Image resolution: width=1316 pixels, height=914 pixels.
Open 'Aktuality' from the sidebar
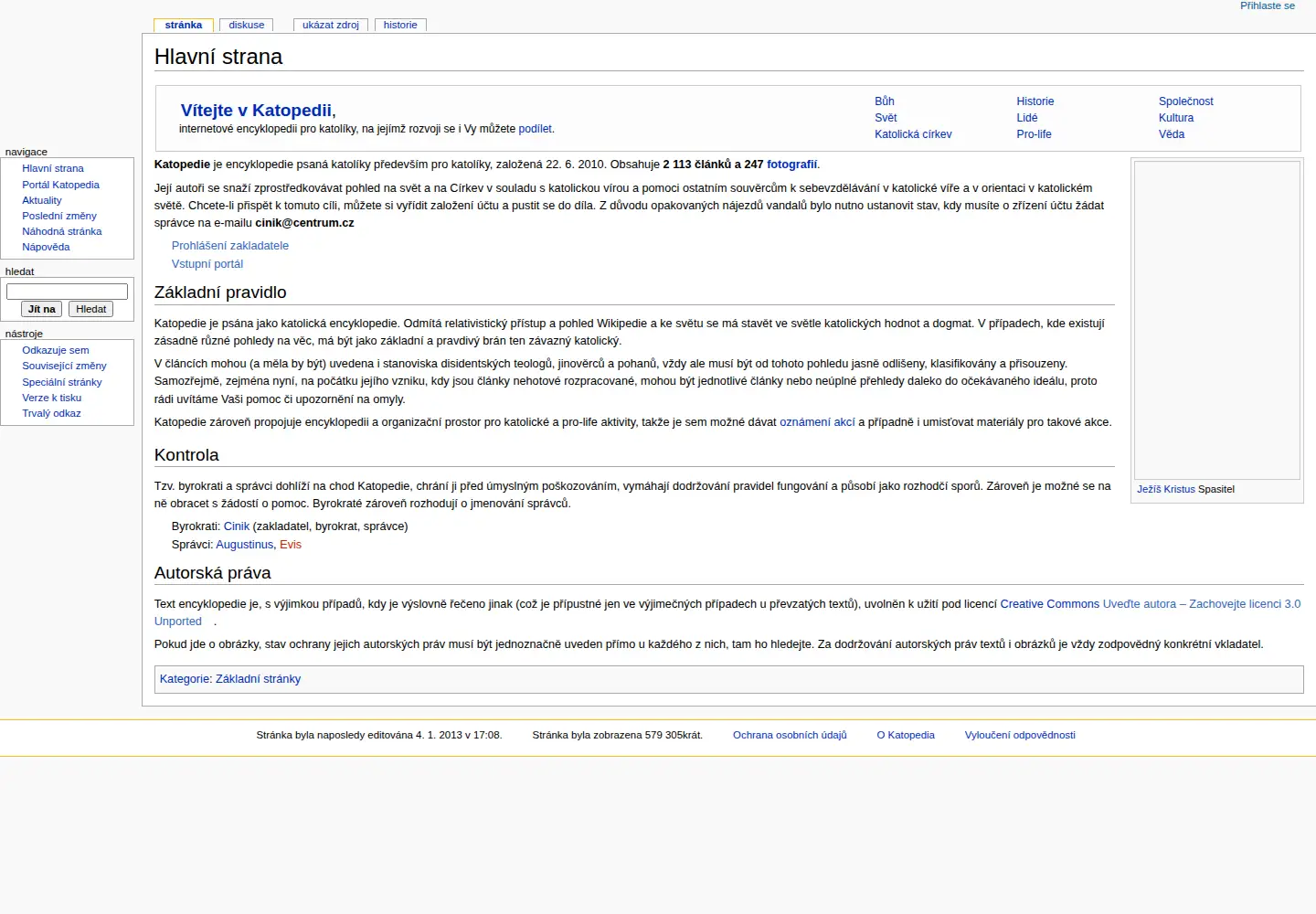(42, 200)
